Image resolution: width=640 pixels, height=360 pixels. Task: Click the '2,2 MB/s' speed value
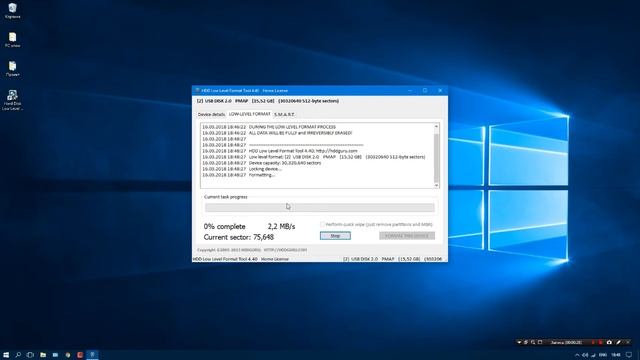(x=281, y=227)
